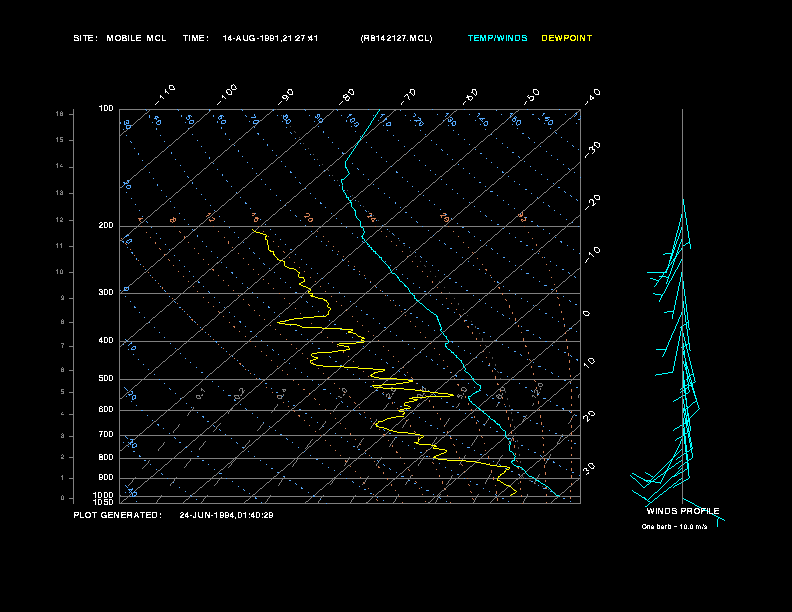
Task: Click the 16 km altitude scale label
Action: click(x=60, y=114)
